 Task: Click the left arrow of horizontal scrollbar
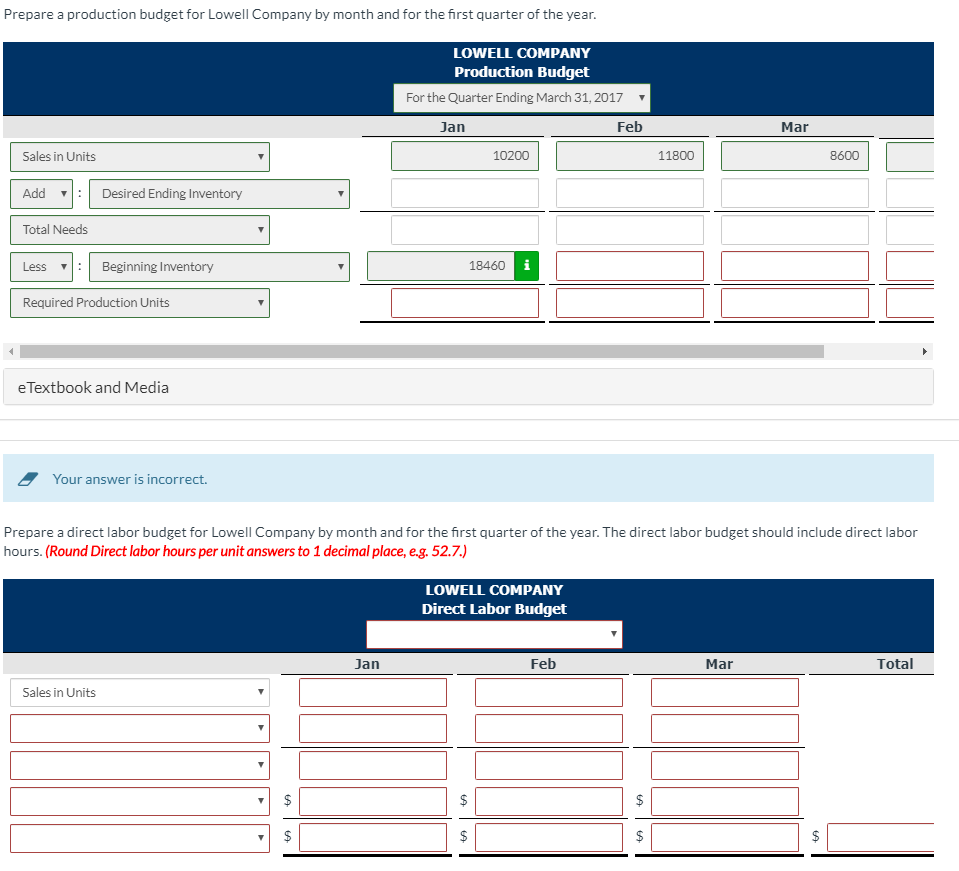(x=10, y=351)
